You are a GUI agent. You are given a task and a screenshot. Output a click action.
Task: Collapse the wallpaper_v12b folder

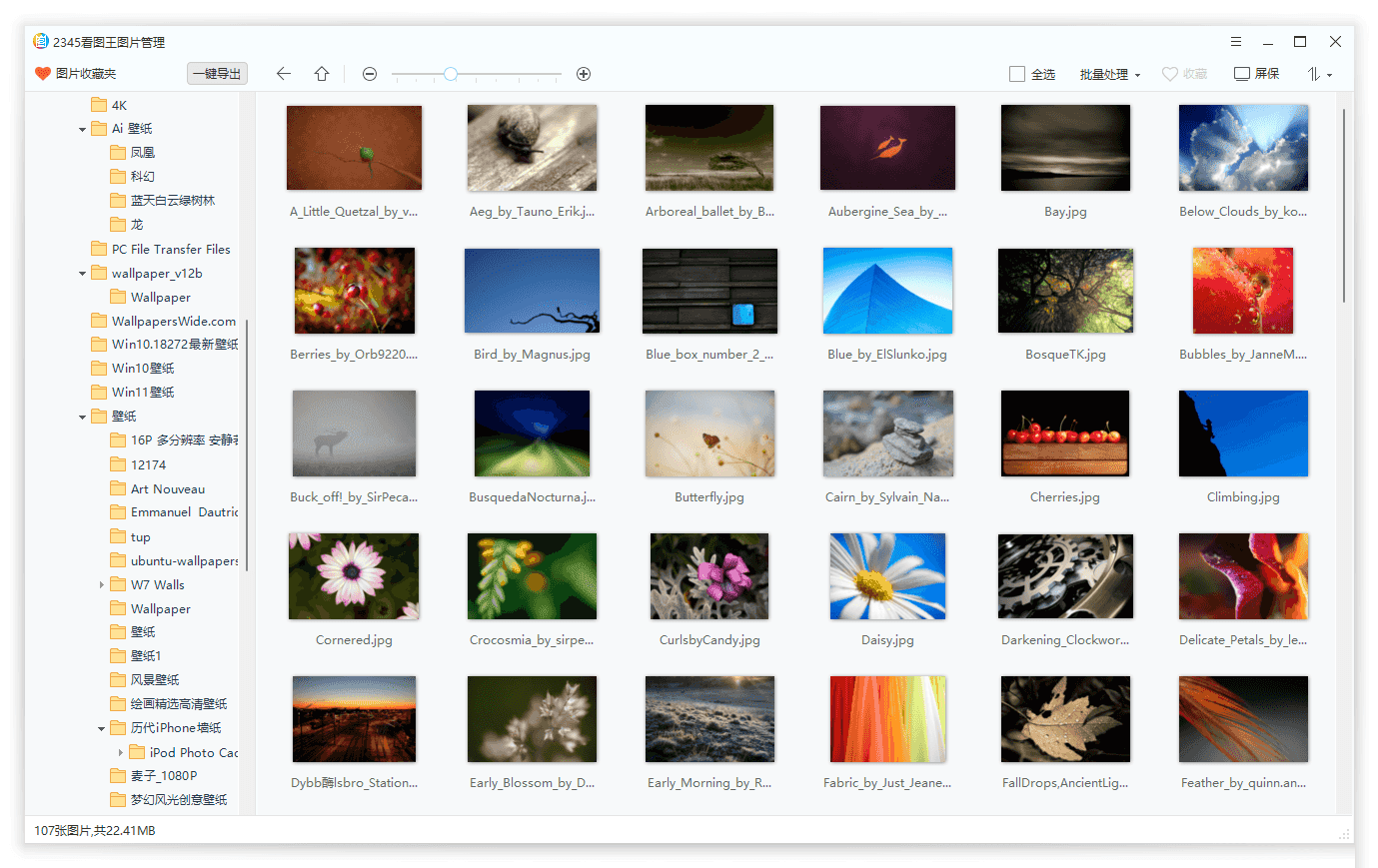click(82, 274)
